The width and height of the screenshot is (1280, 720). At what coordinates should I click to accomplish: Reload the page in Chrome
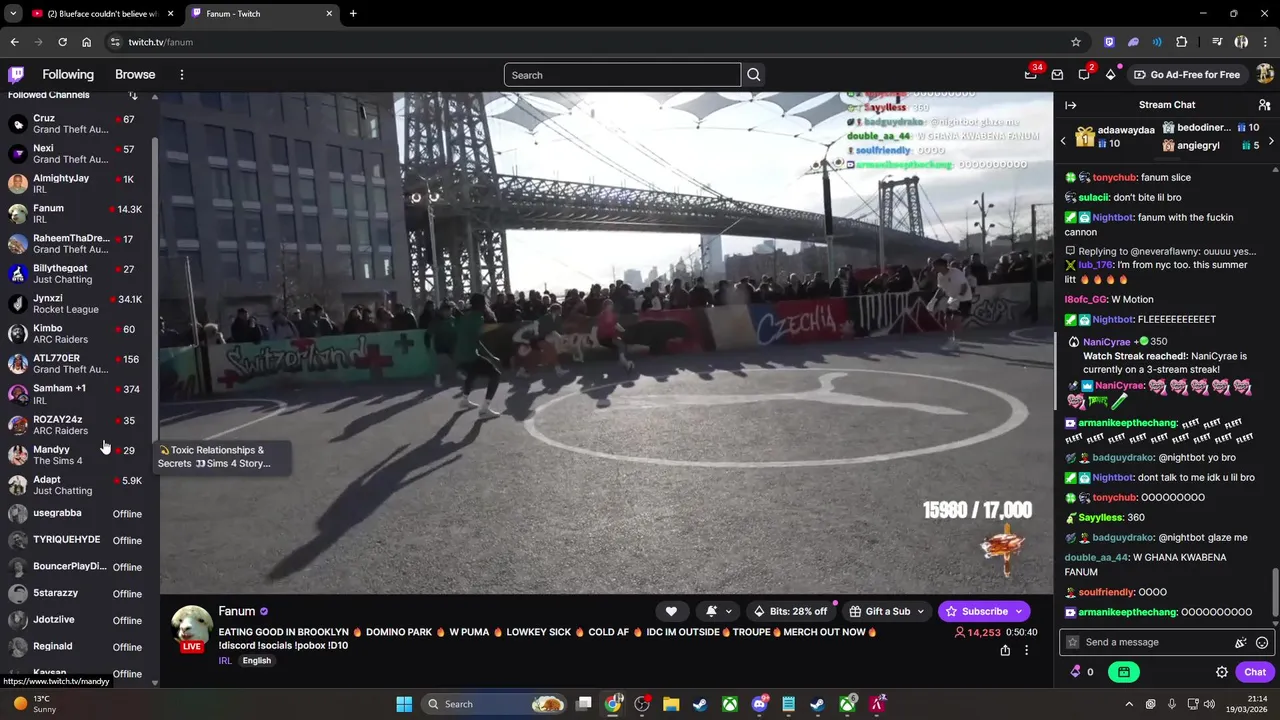(x=62, y=42)
